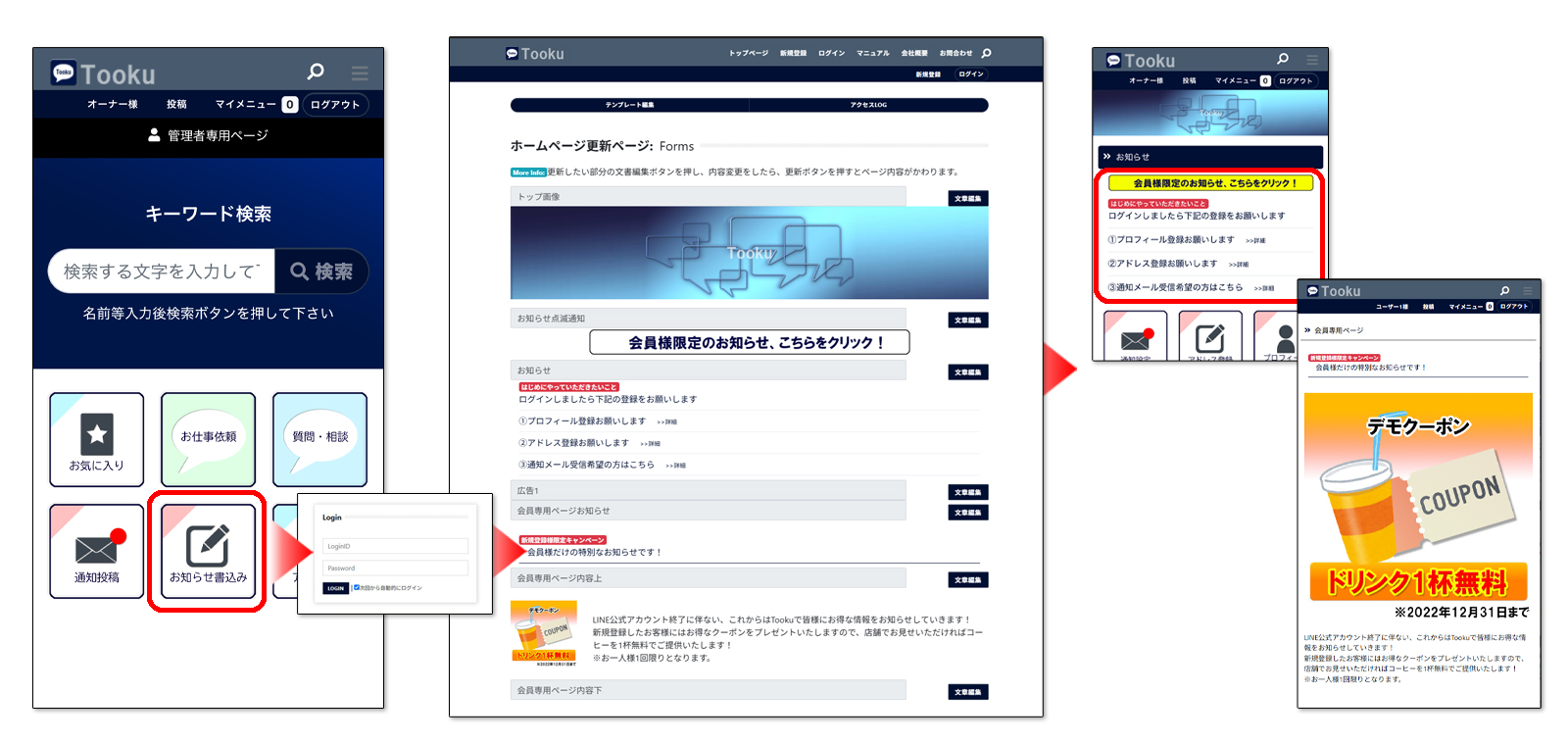Click 文章編集 for トップ画像 row
Screen dimensions: 1568x742
[968, 199]
